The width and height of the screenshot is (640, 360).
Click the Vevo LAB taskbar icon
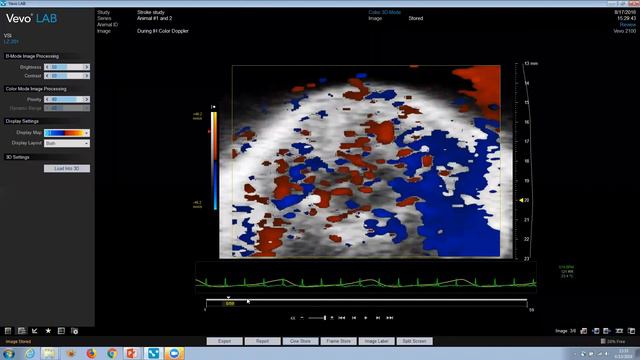click(x=153, y=353)
